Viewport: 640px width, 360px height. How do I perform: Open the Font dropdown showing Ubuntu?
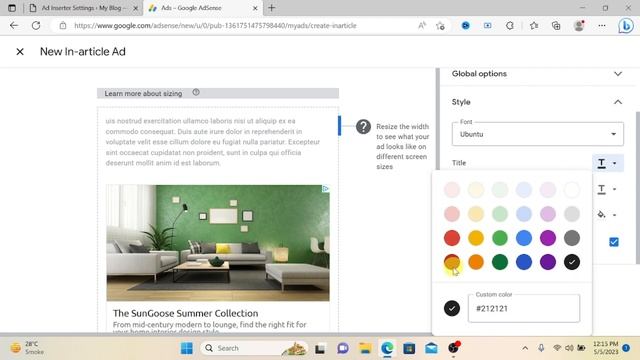tap(537, 134)
